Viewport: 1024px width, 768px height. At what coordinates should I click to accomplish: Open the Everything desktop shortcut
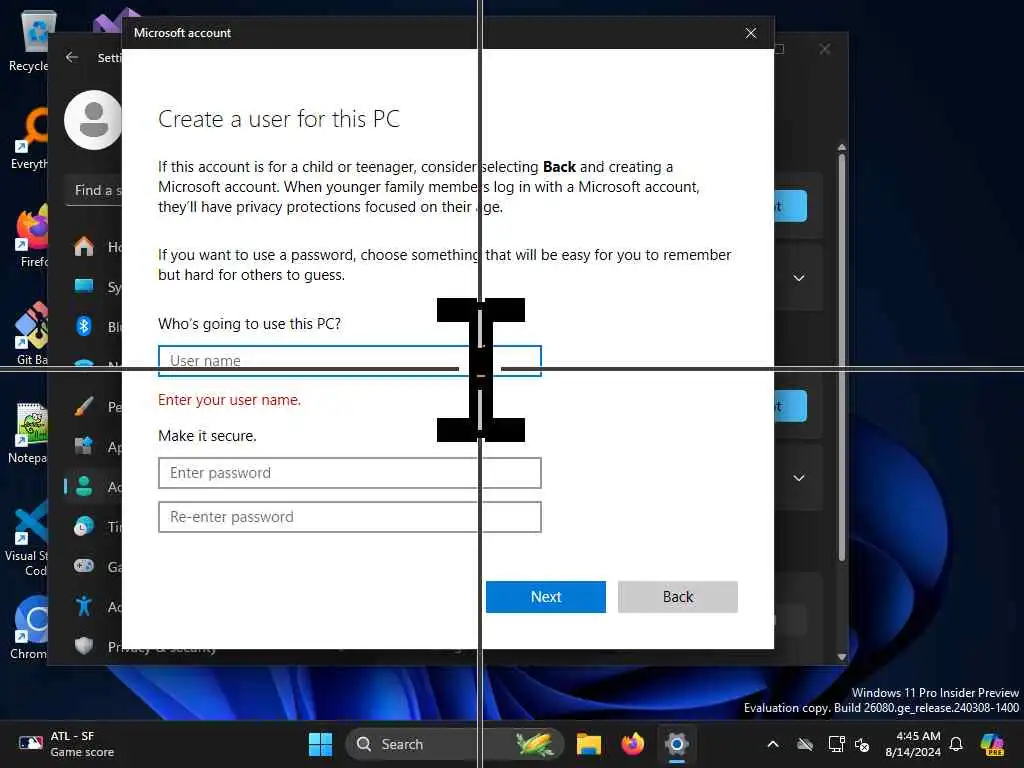(x=29, y=138)
